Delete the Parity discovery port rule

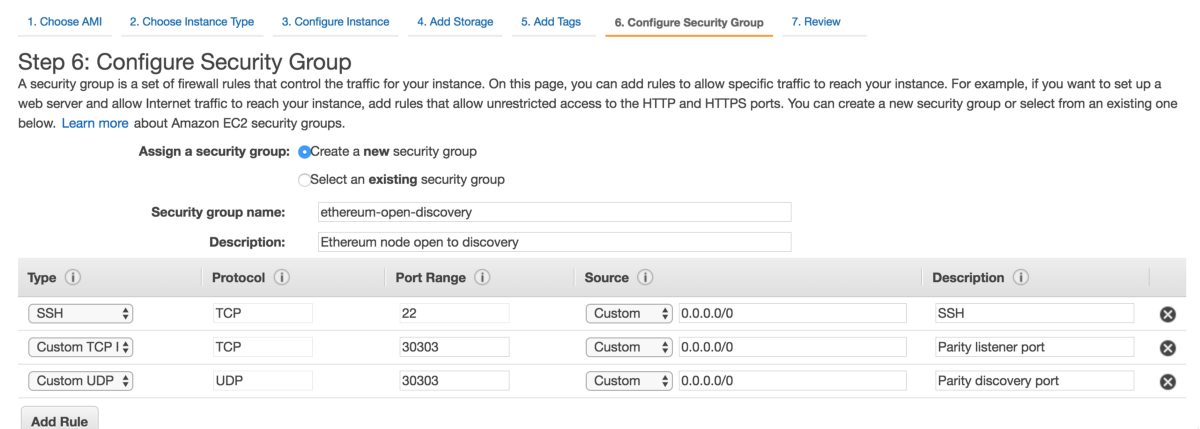pos(1167,382)
